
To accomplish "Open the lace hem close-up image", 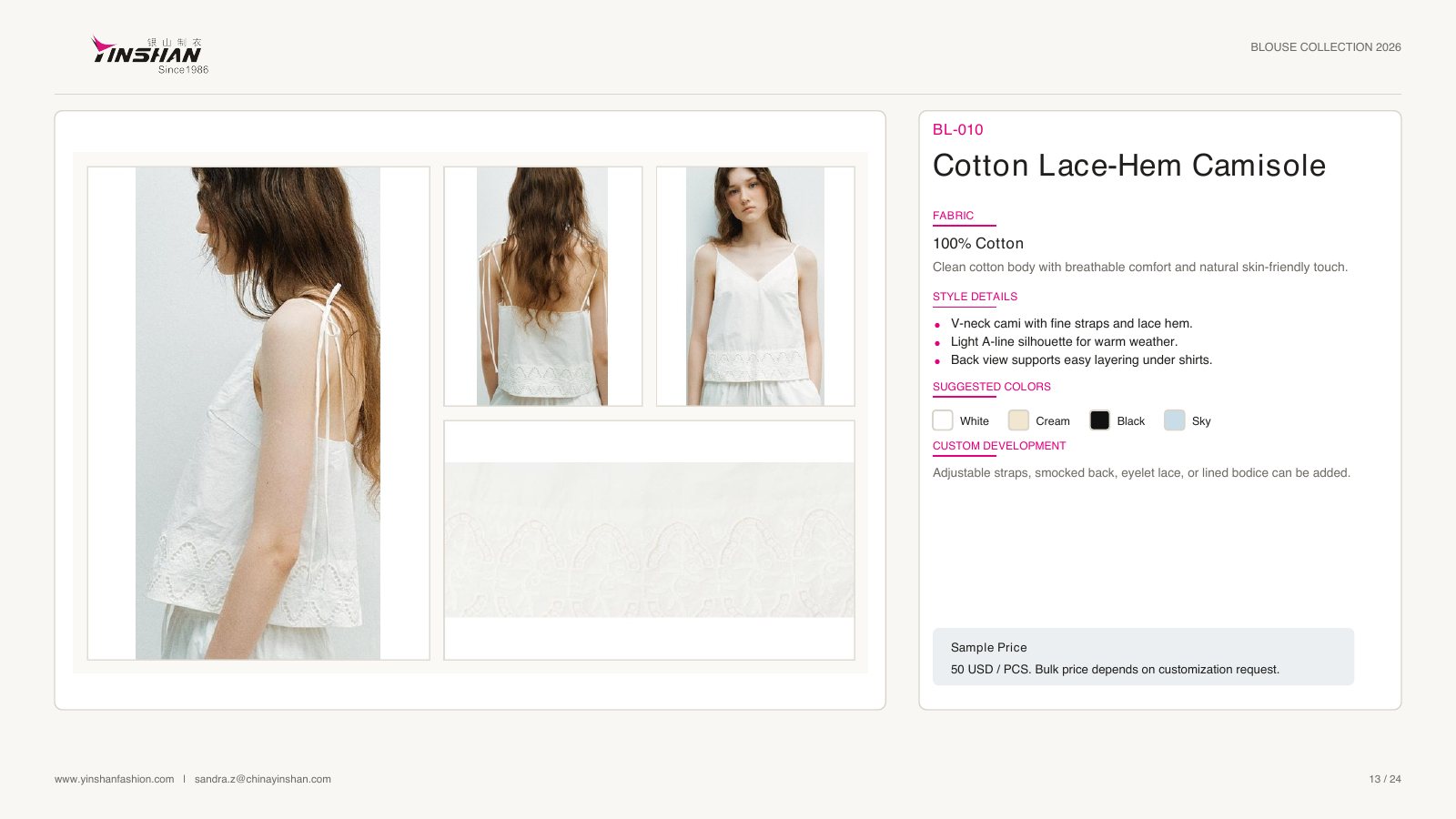I will pos(649,540).
